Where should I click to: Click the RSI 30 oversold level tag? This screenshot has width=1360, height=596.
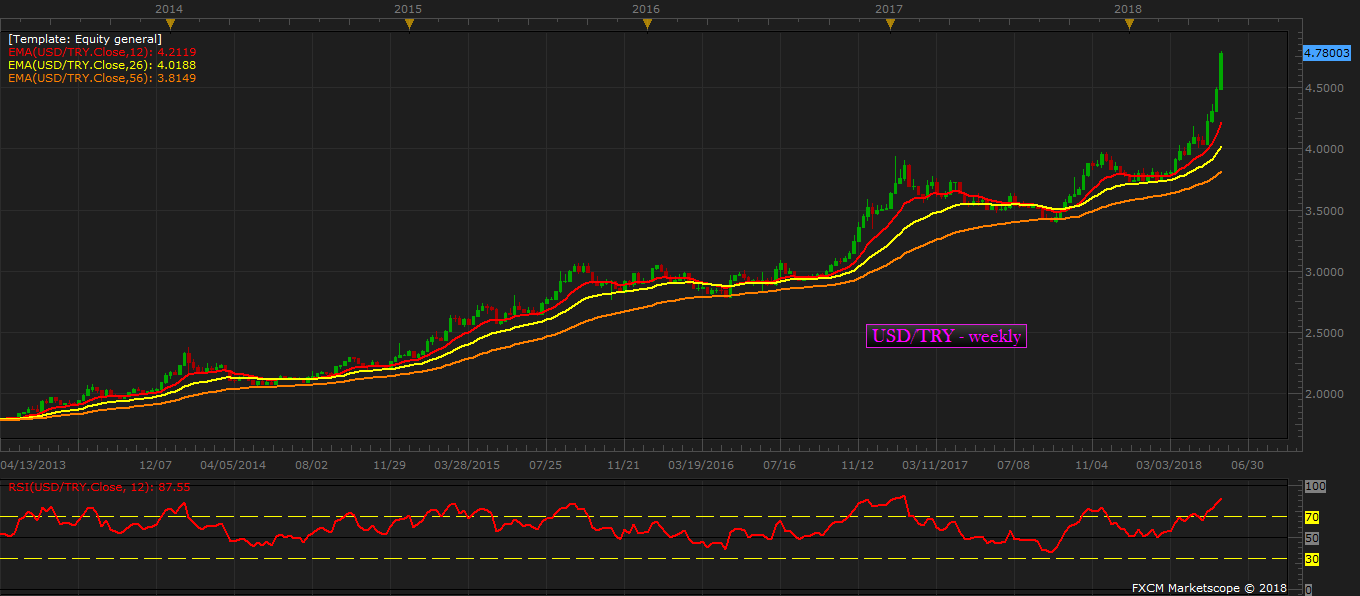pos(1312,559)
